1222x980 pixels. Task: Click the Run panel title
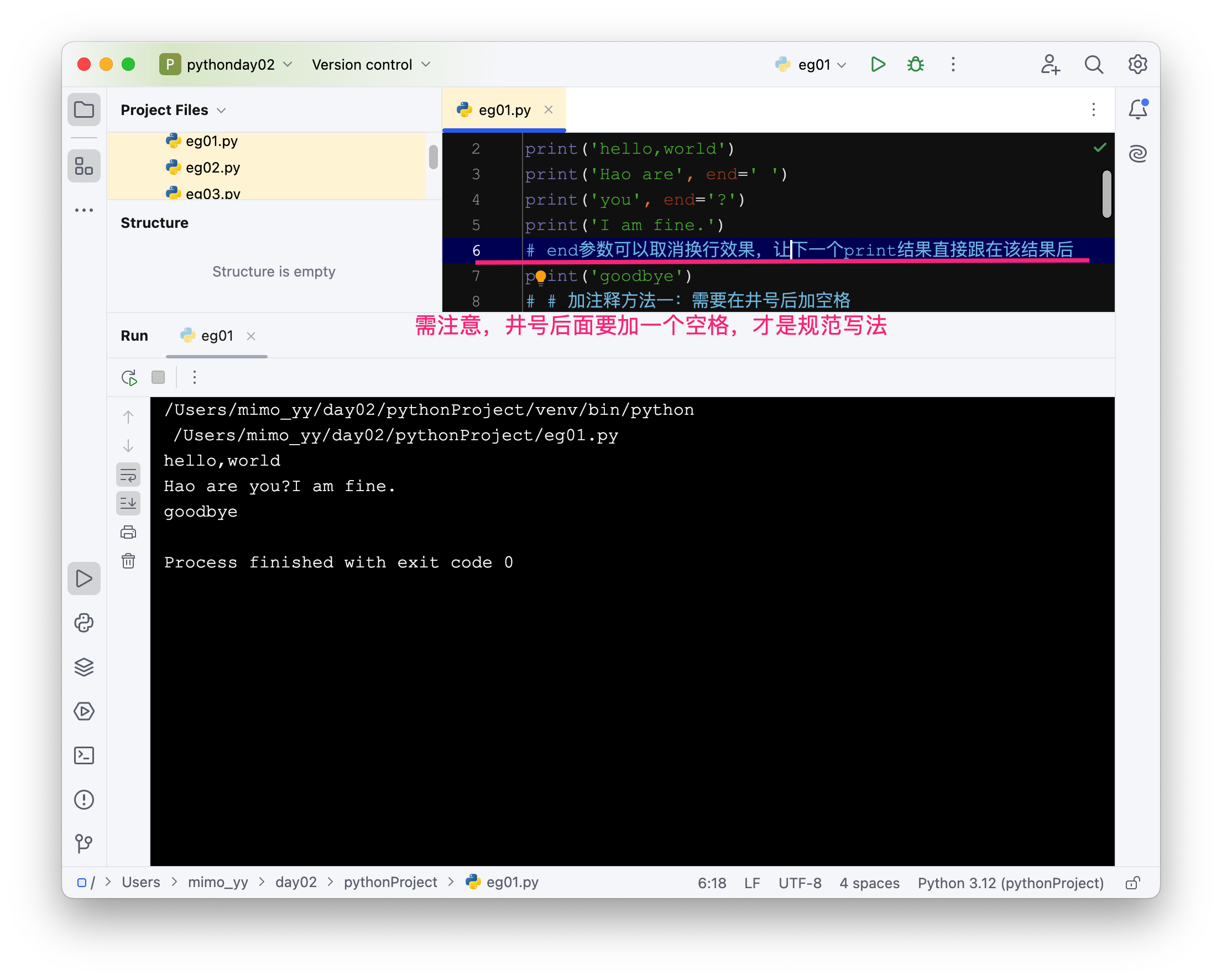pos(134,336)
